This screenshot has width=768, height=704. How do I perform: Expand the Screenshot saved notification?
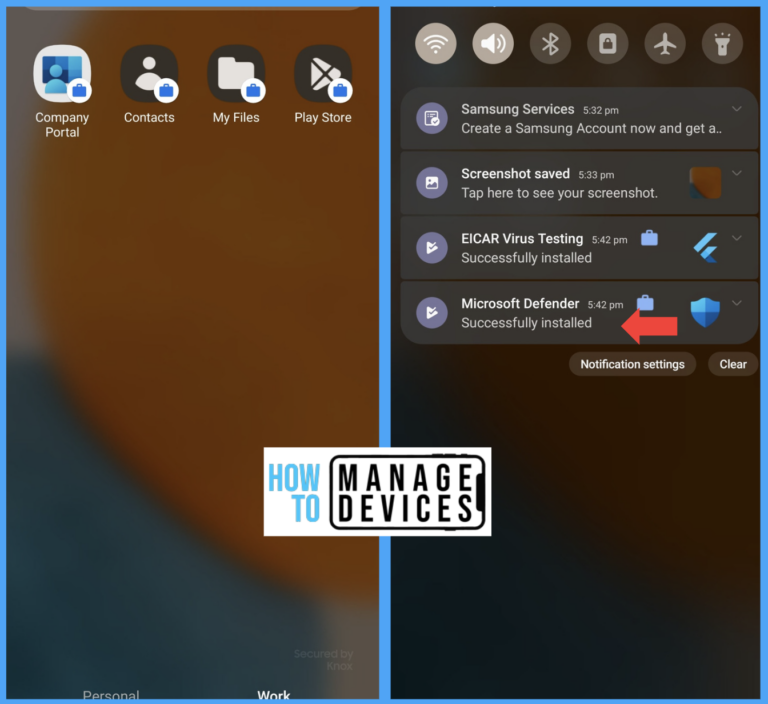pyautogui.click(x=737, y=173)
